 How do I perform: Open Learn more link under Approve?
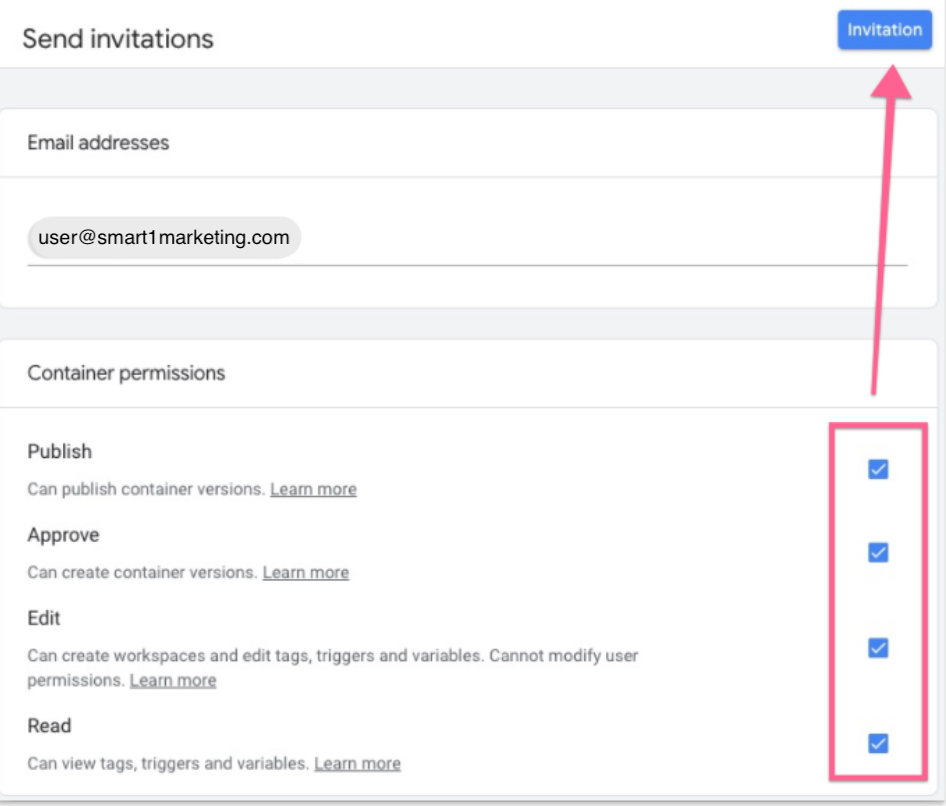(305, 572)
